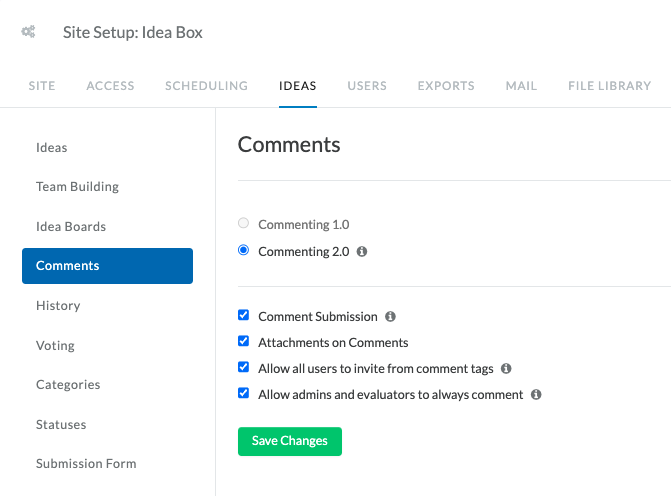The height and width of the screenshot is (496, 671).
Task: Disable Allow all users to invite checkbox
Action: (x=243, y=367)
